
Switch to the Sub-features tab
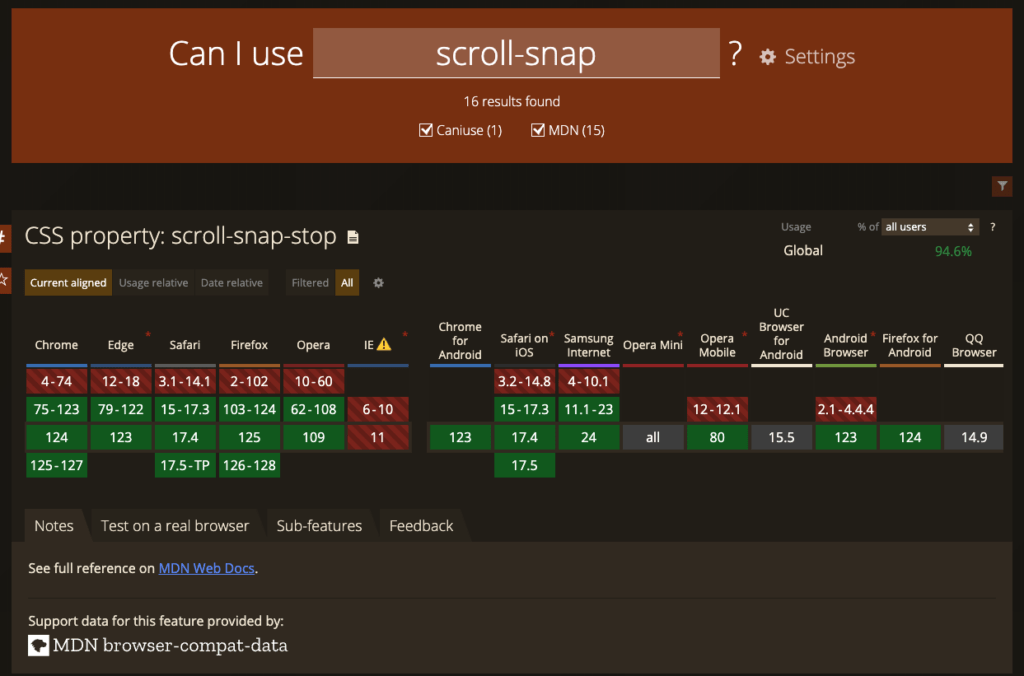coord(319,525)
